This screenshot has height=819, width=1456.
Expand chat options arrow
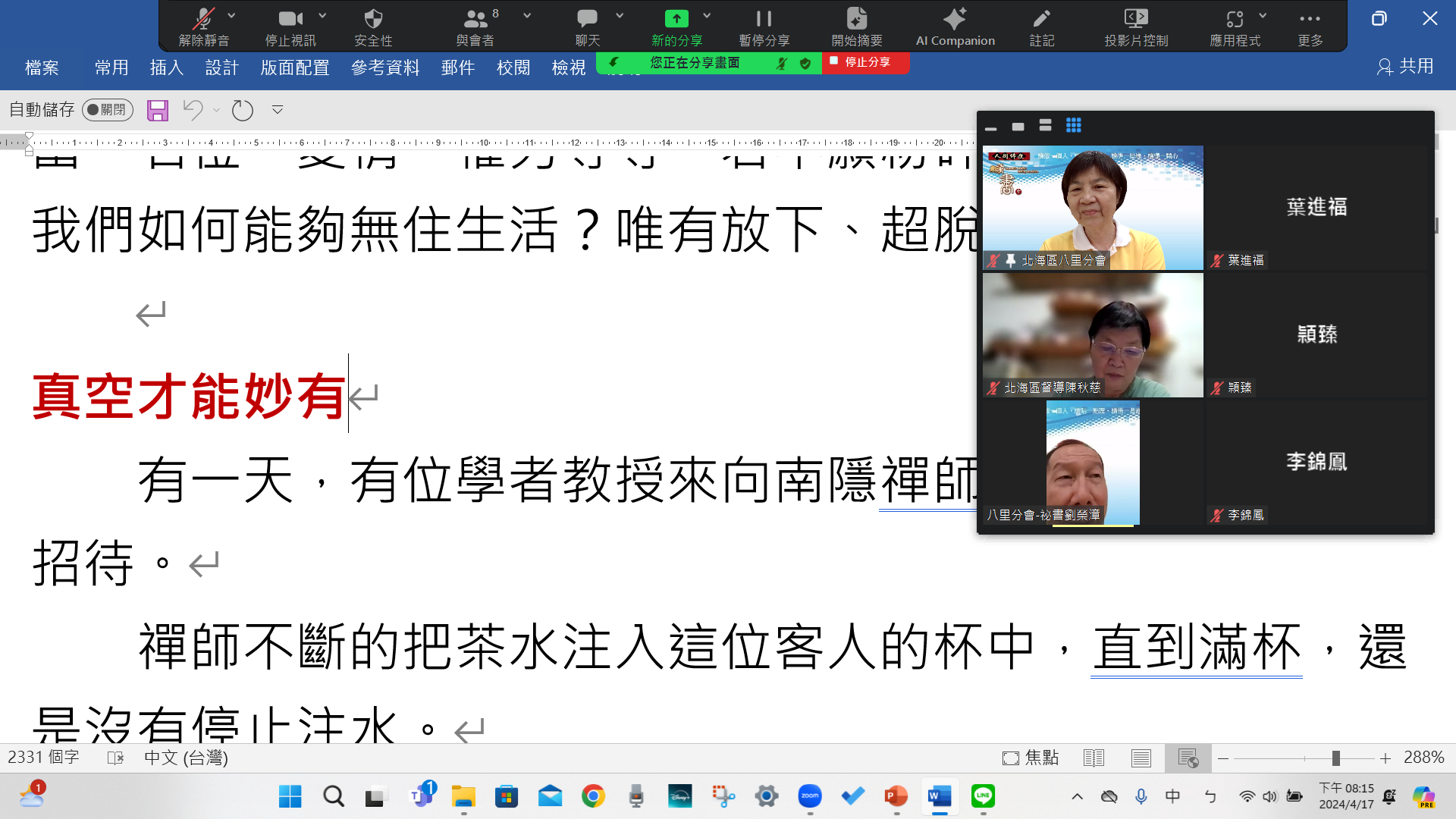coord(620,15)
